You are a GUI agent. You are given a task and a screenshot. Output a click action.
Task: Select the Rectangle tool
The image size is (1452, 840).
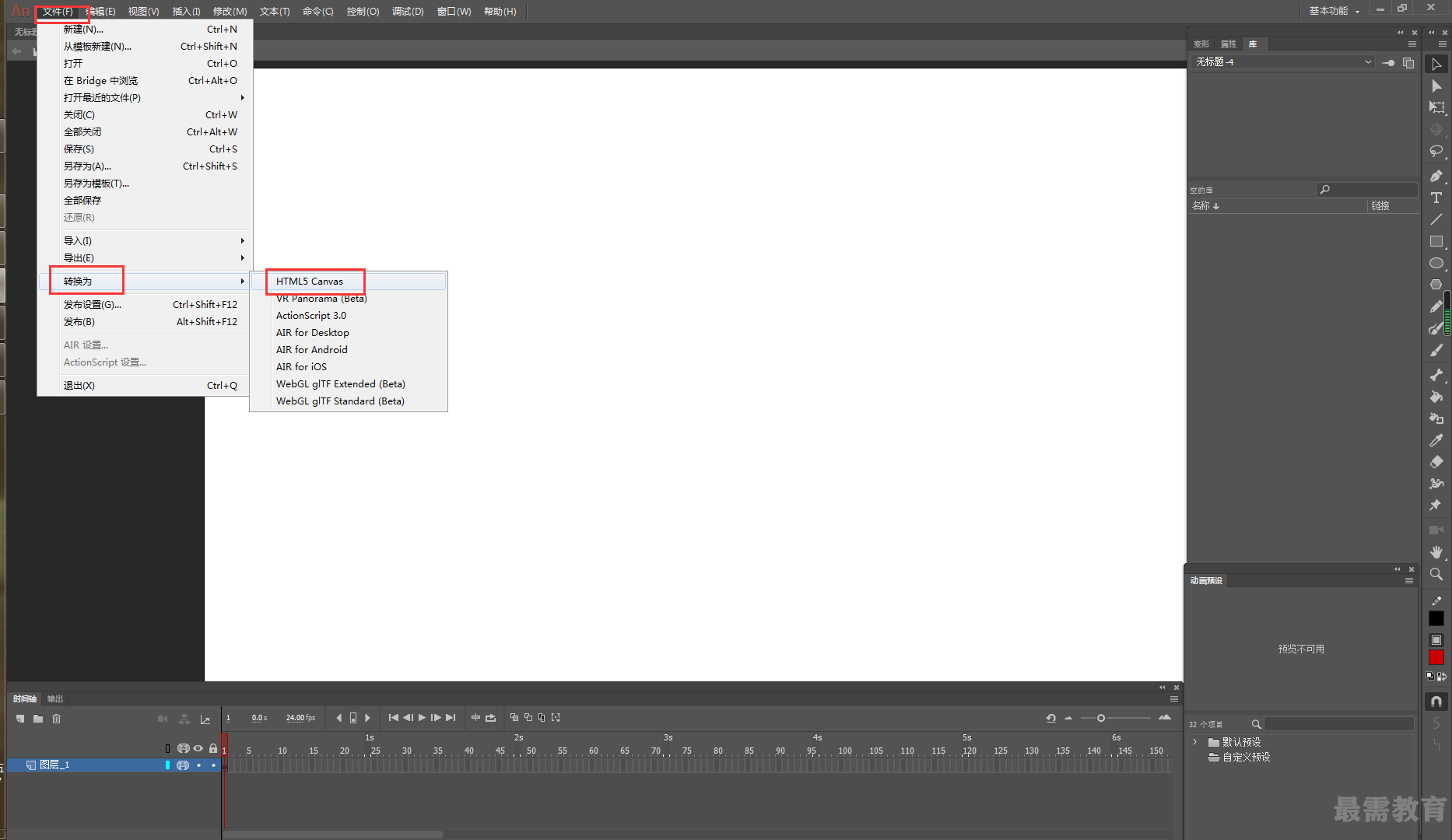(x=1436, y=241)
